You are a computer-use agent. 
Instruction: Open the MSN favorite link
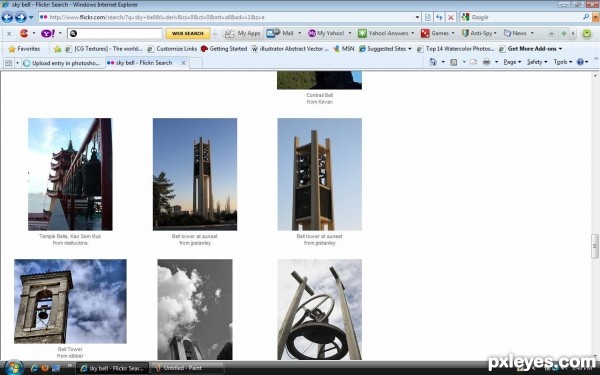pyautogui.click(x=344, y=49)
